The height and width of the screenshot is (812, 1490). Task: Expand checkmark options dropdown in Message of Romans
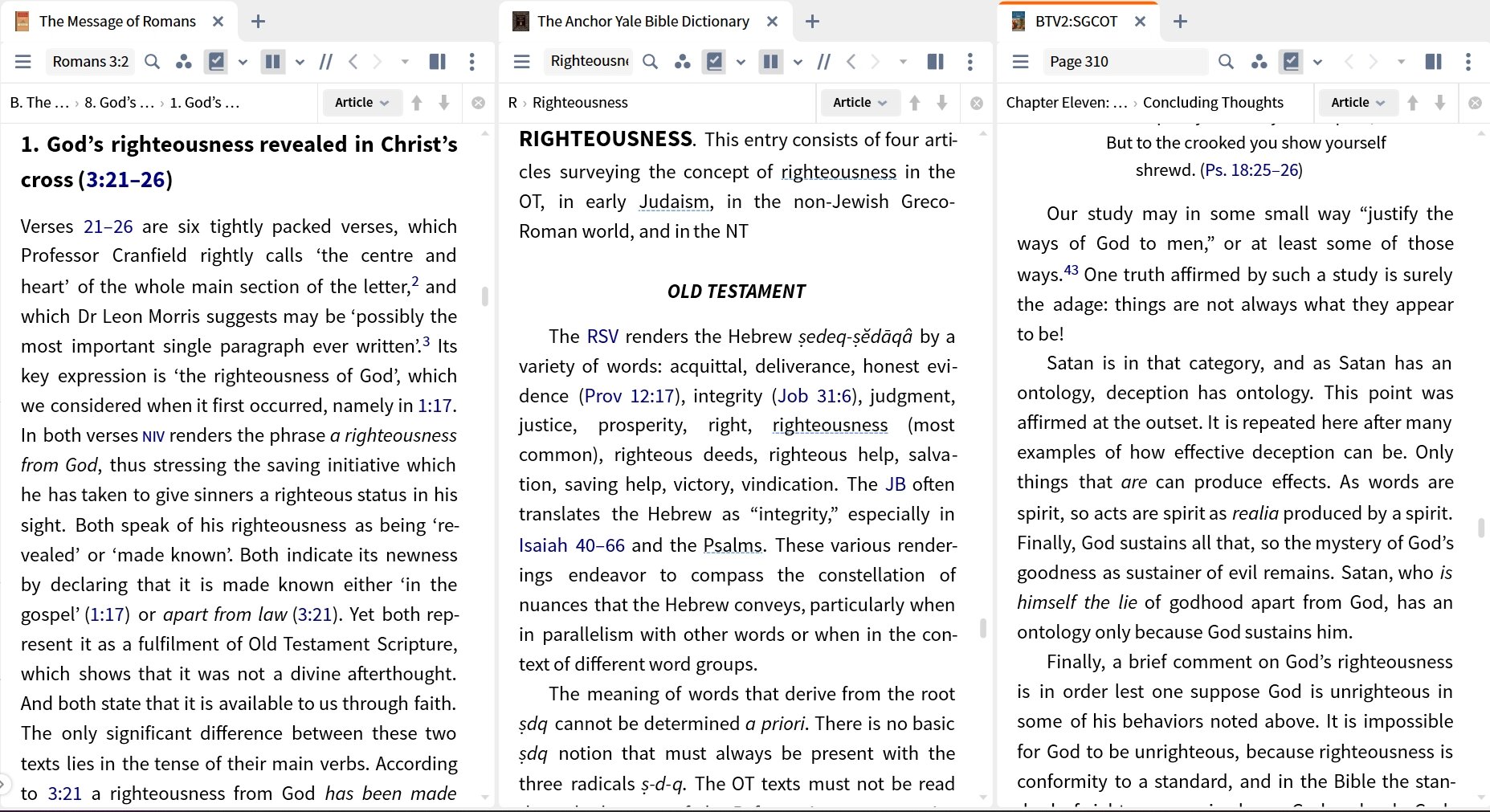coord(243,62)
